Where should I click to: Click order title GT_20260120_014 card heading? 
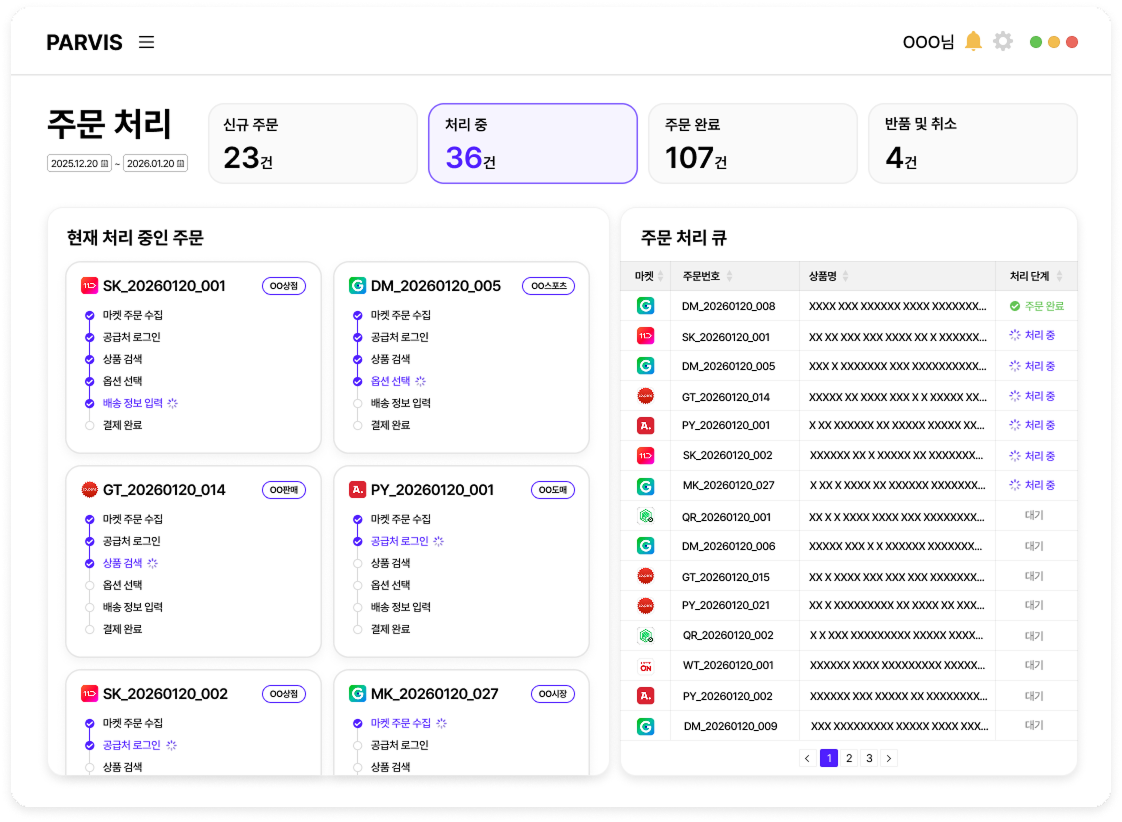164,489
